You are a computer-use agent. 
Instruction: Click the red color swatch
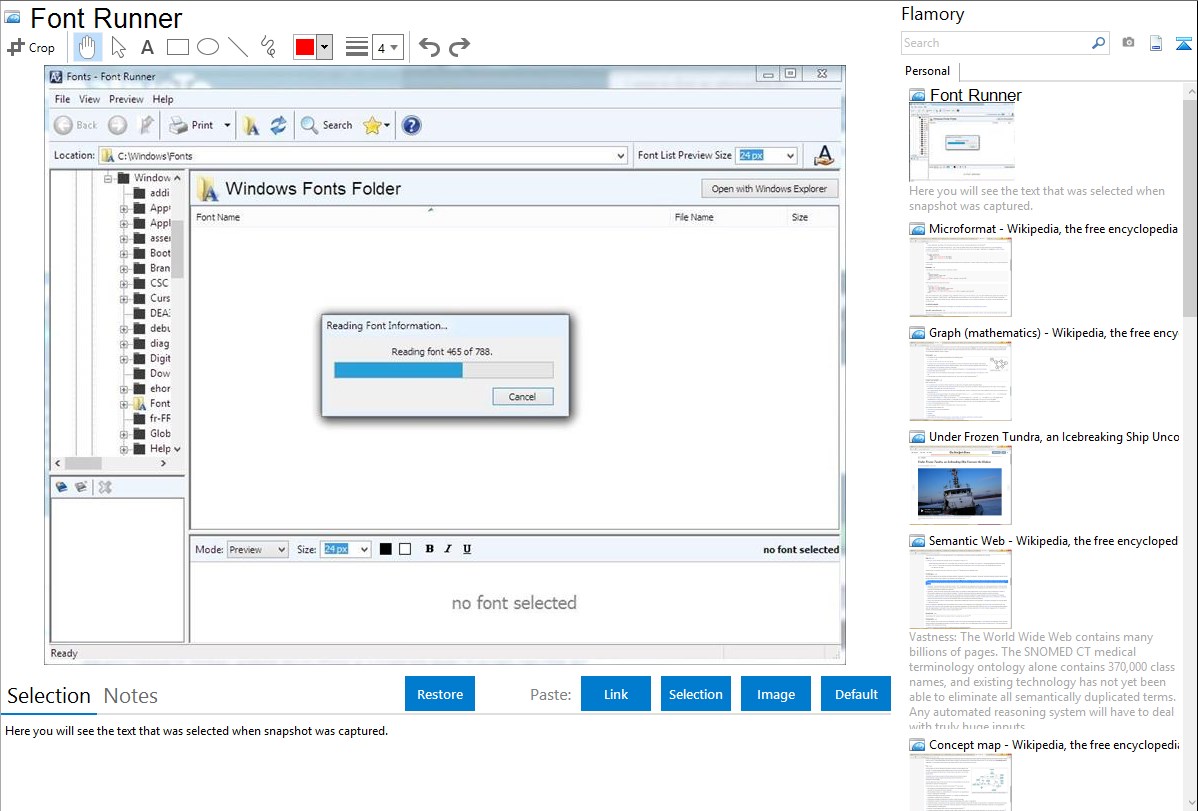click(305, 47)
